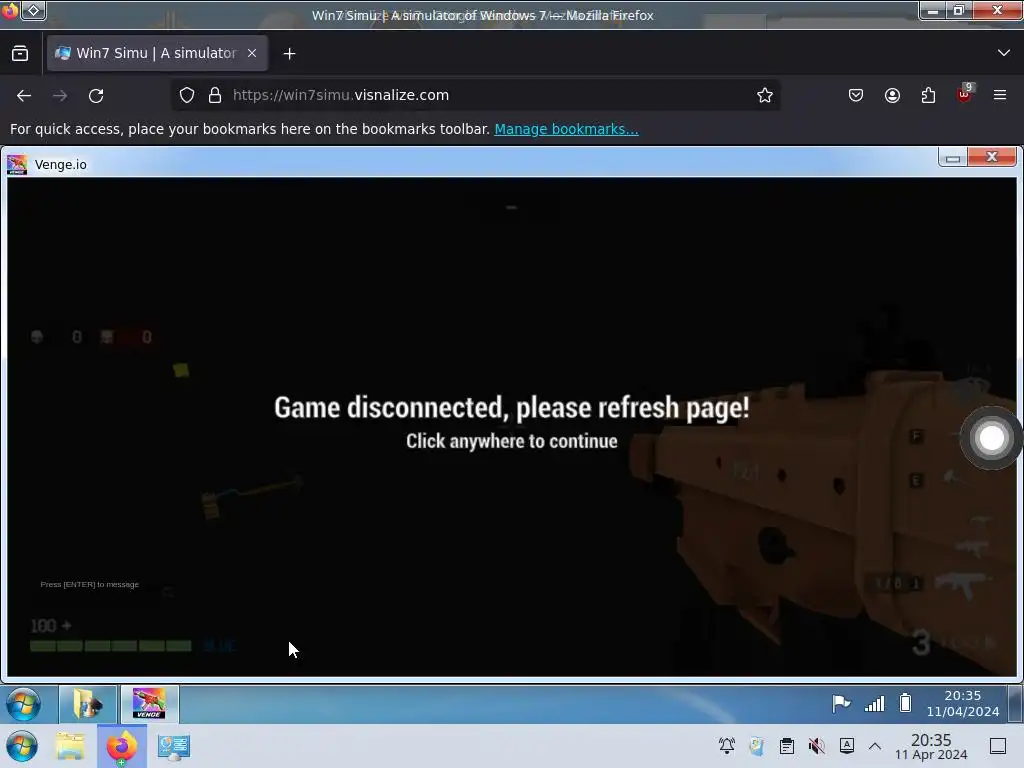Viewport: 1024px width, 768px height.
Task: Open the simulated Action Center flag
Action: 841,704
